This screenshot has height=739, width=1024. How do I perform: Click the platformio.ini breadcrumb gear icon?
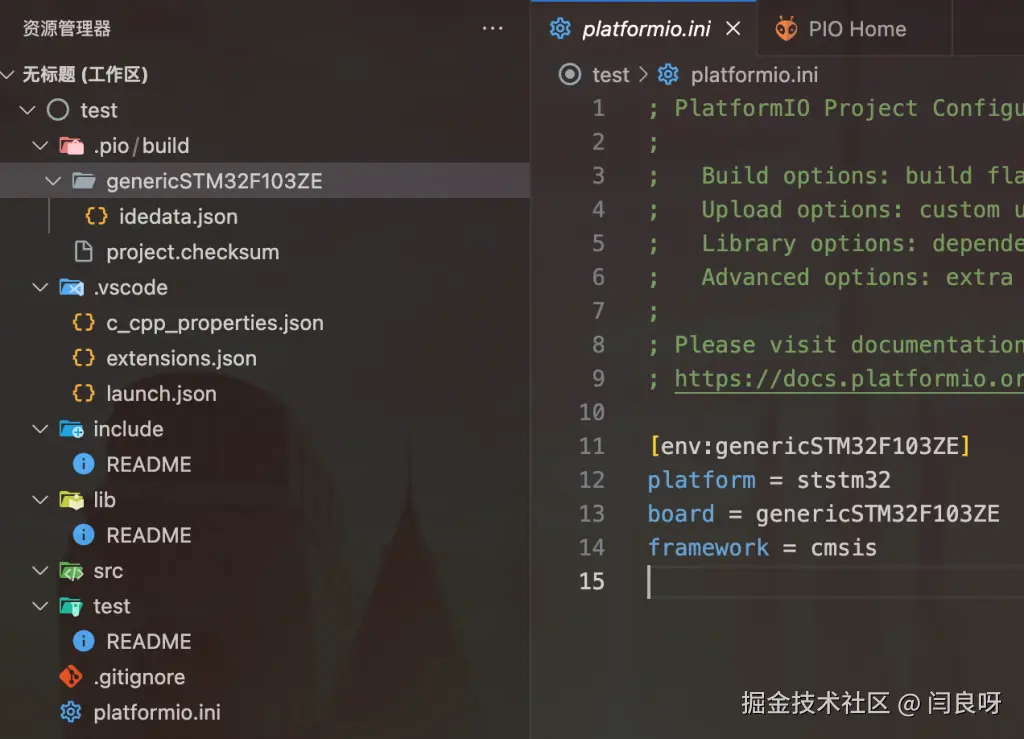click(667, 74)
